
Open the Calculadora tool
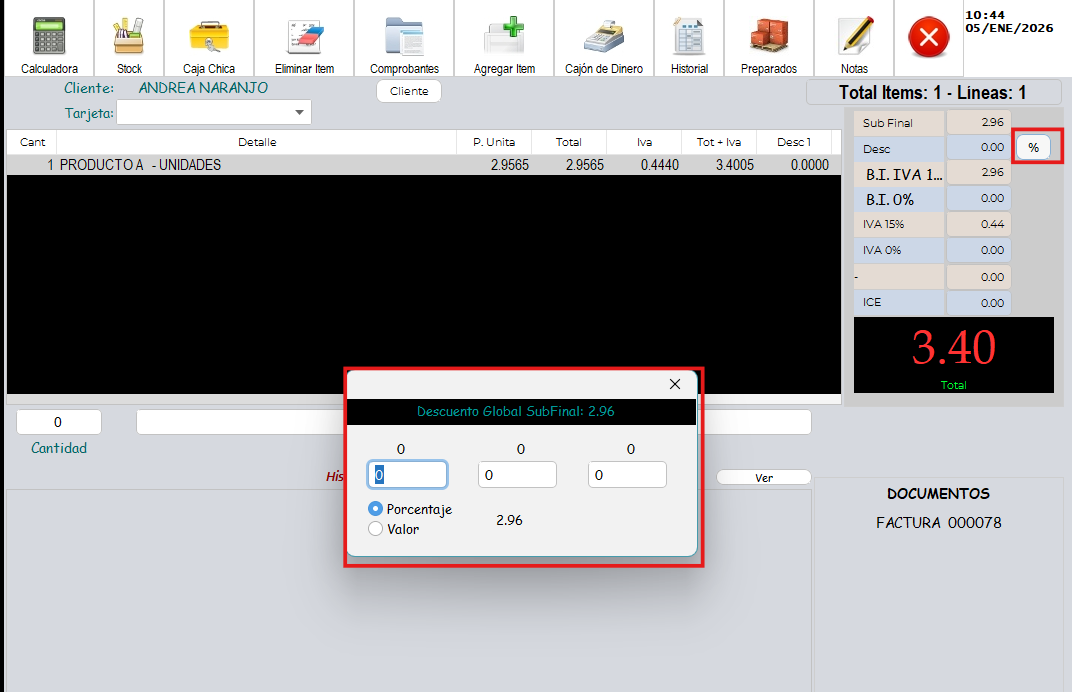pyautogui.click(x=49, y=38)
